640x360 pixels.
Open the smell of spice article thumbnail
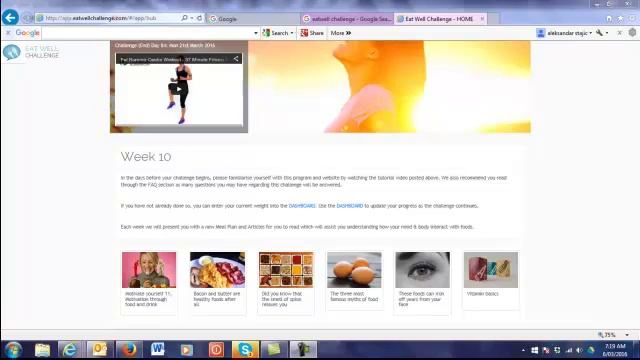286,270
